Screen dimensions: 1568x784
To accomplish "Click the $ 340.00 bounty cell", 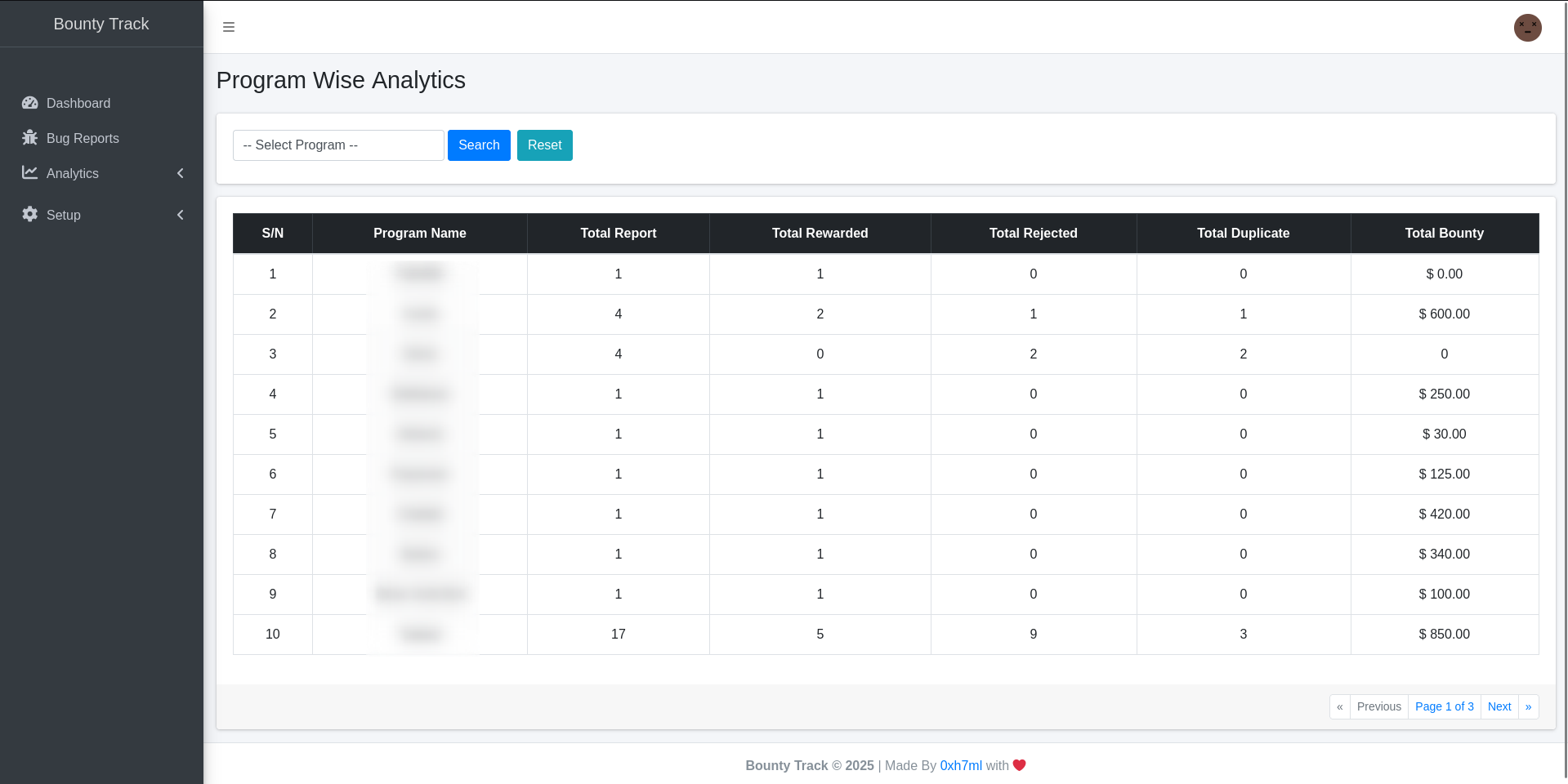I will (1445, 555).
